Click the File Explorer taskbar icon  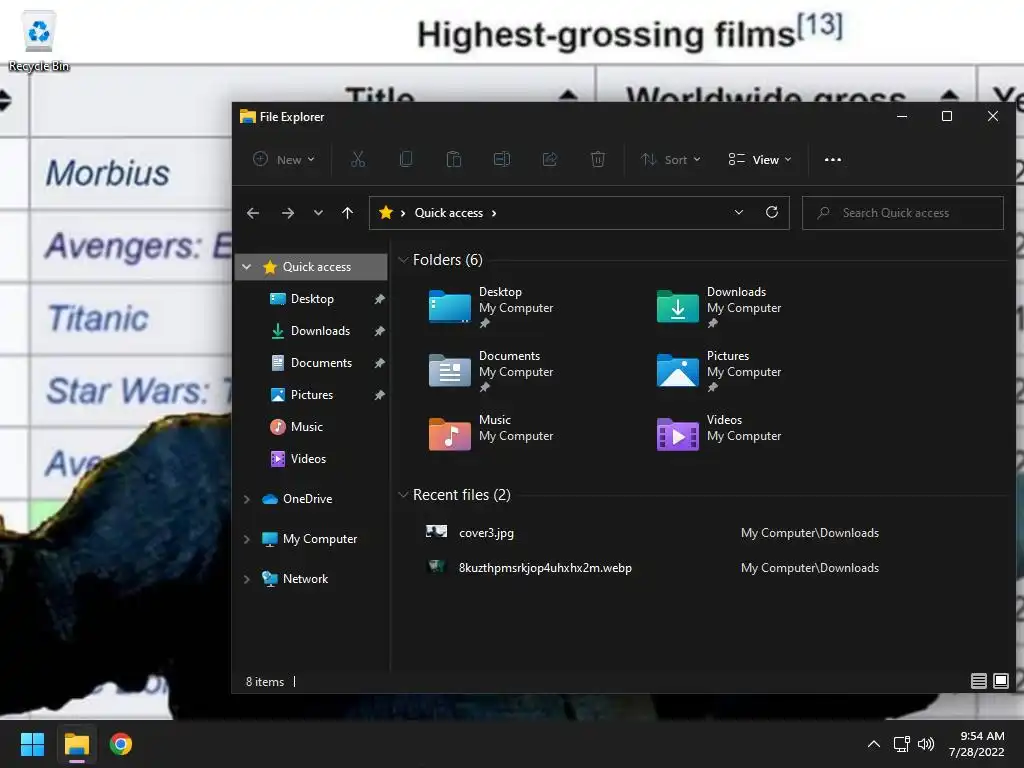point(76,744)
